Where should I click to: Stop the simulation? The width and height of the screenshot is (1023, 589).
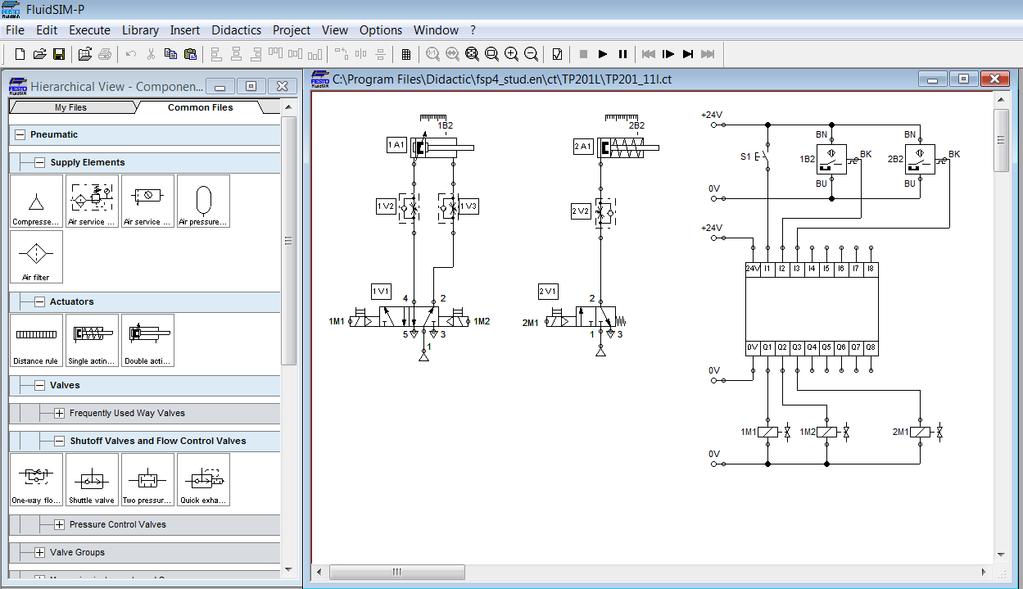(x=583, y=54)
